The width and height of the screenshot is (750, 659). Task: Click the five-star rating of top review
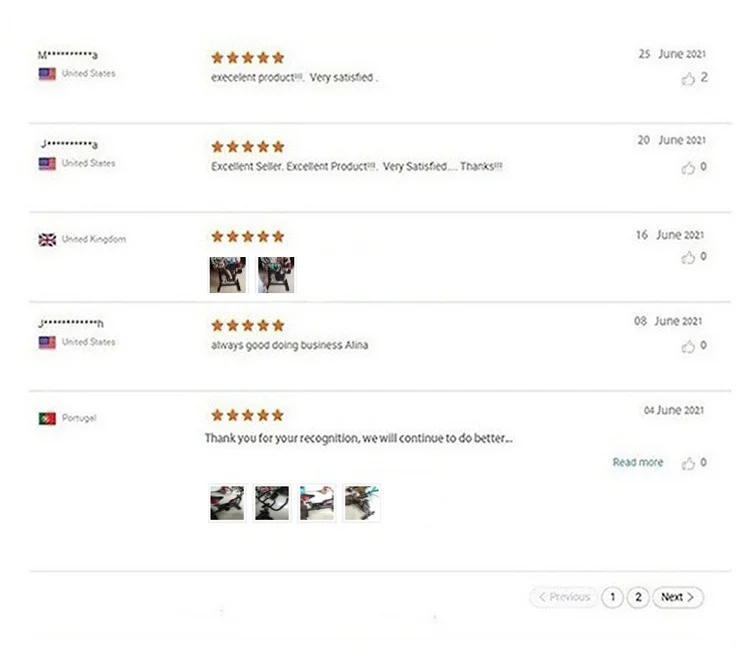248,58
